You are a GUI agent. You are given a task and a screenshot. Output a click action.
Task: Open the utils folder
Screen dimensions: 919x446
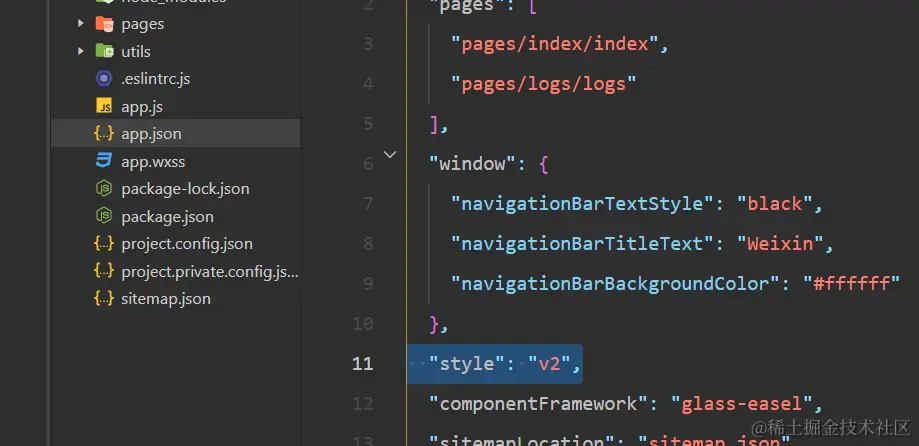click(x=136, y=52)
